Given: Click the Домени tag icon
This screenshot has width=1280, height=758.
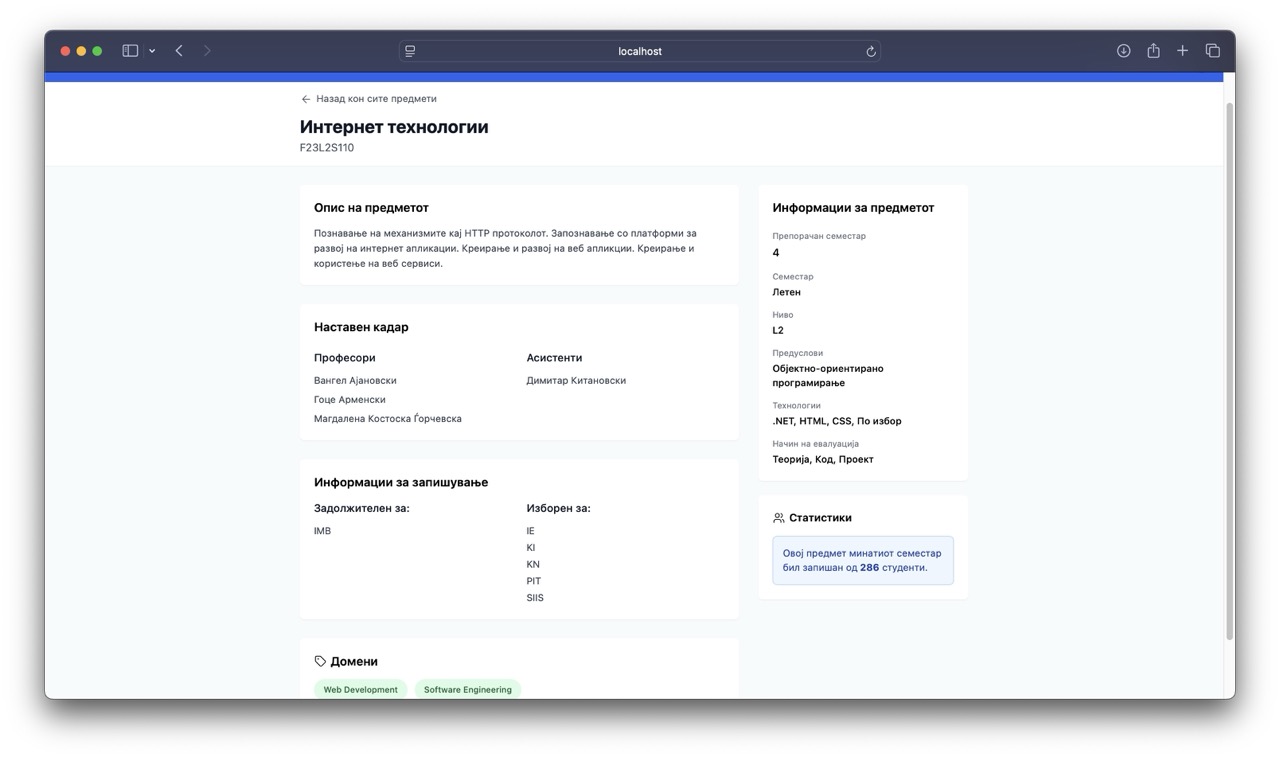Looking at the screenshot, I should 320,661.
